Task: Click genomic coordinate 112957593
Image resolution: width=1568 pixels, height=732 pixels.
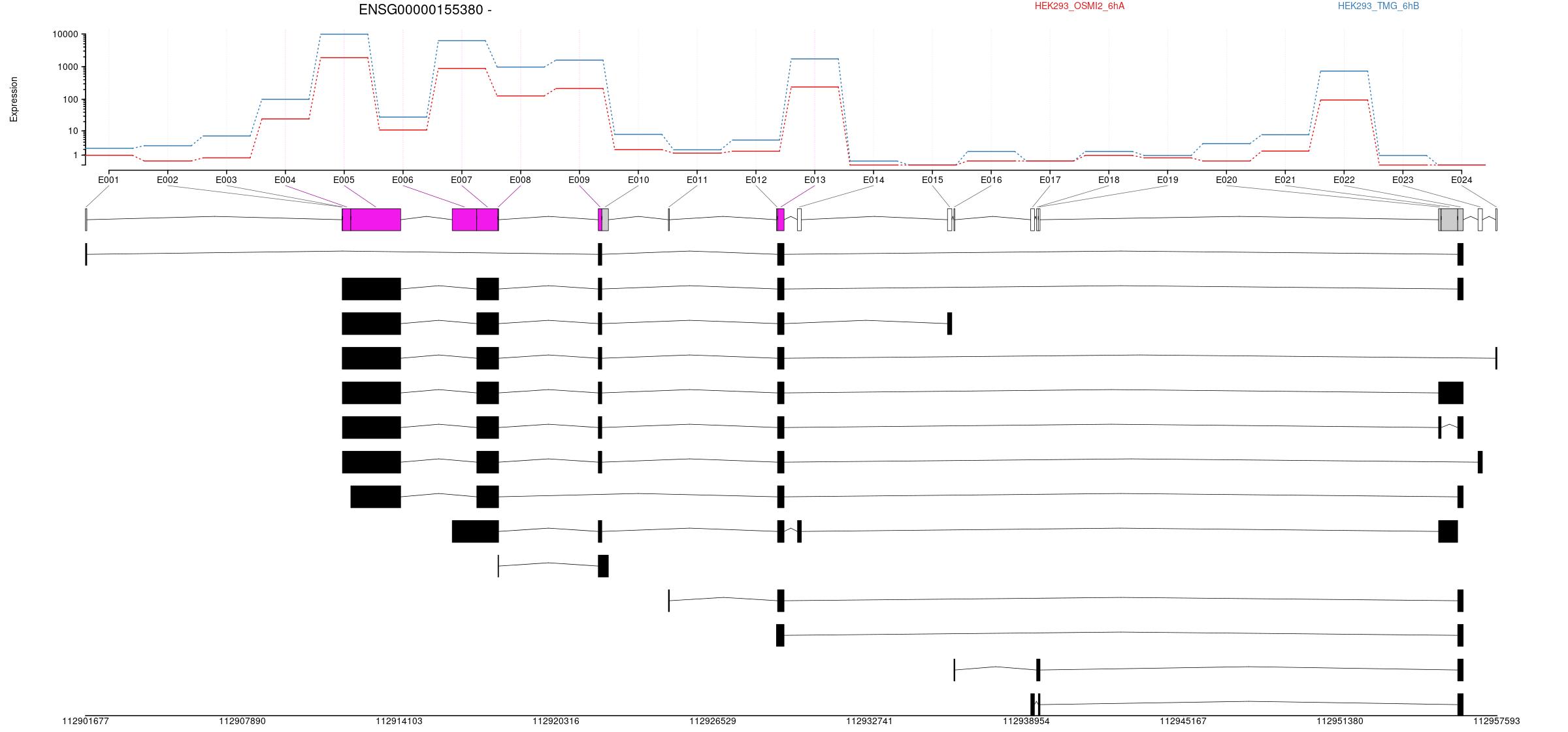Action: coord(1497,721)
